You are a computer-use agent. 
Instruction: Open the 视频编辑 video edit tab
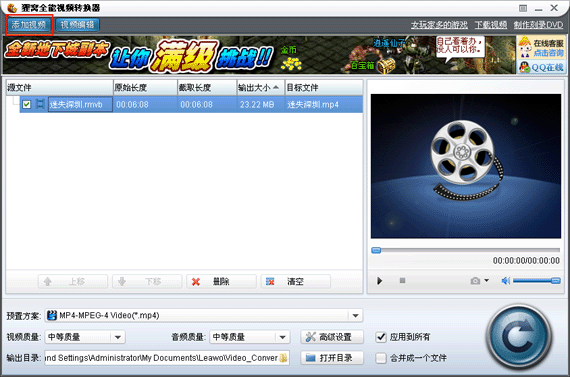point(77,25)
